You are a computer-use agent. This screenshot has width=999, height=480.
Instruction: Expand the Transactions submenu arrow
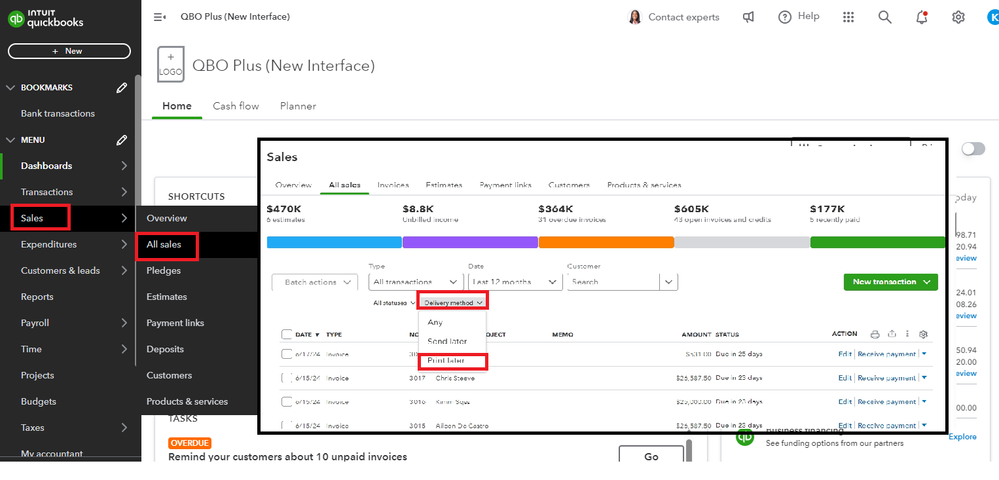pyautogui.click(x=124, y=193)
